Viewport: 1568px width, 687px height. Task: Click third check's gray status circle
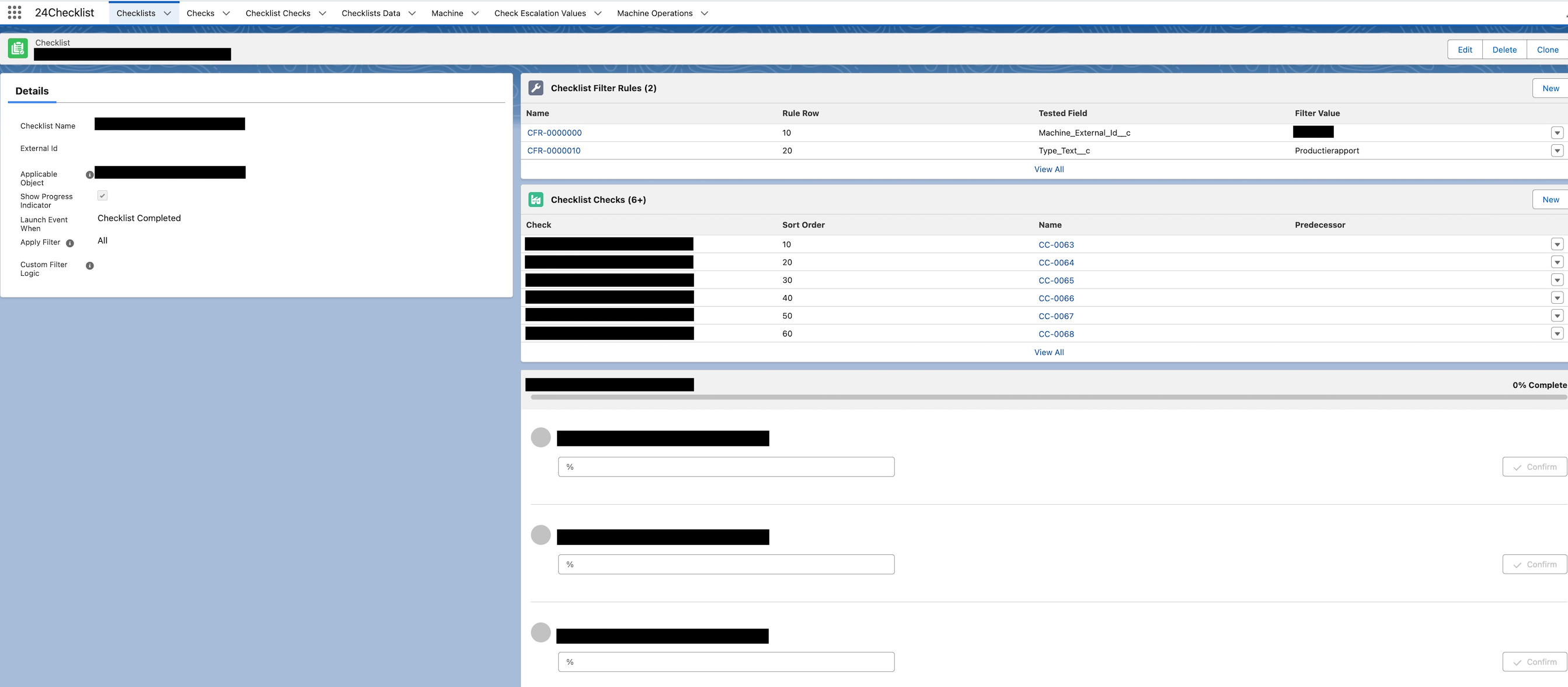(x=541, y=632)
